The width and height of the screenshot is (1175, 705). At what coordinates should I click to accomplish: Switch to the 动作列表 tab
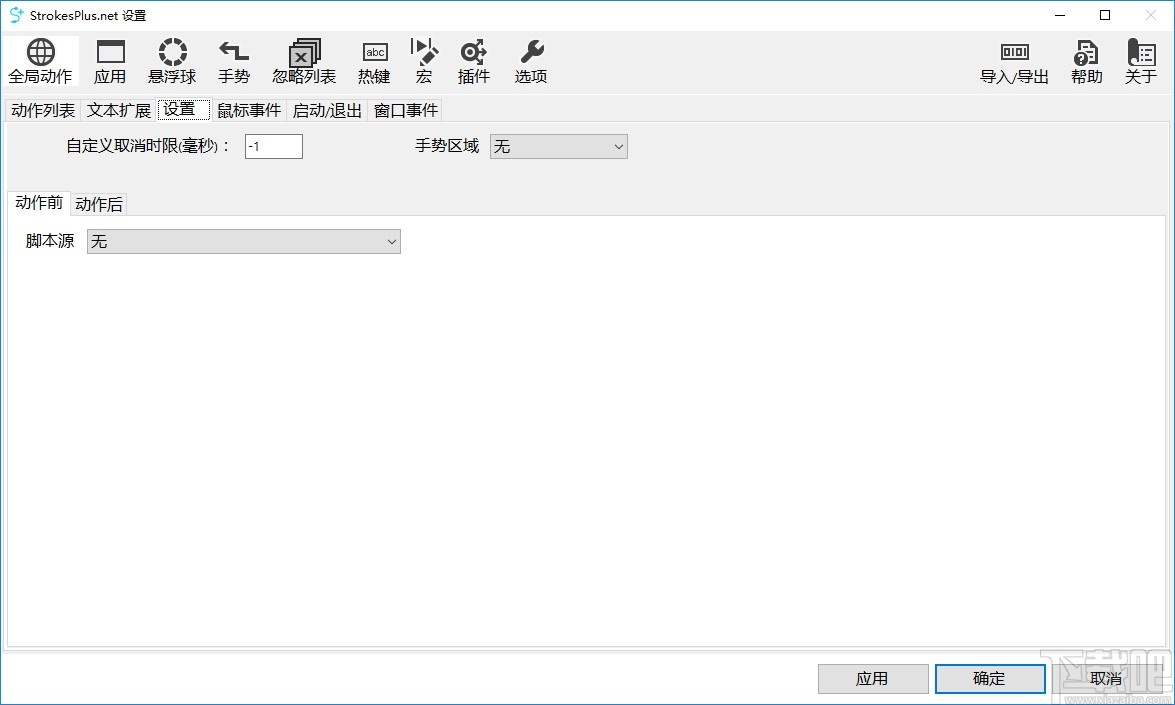click(42, 110)
